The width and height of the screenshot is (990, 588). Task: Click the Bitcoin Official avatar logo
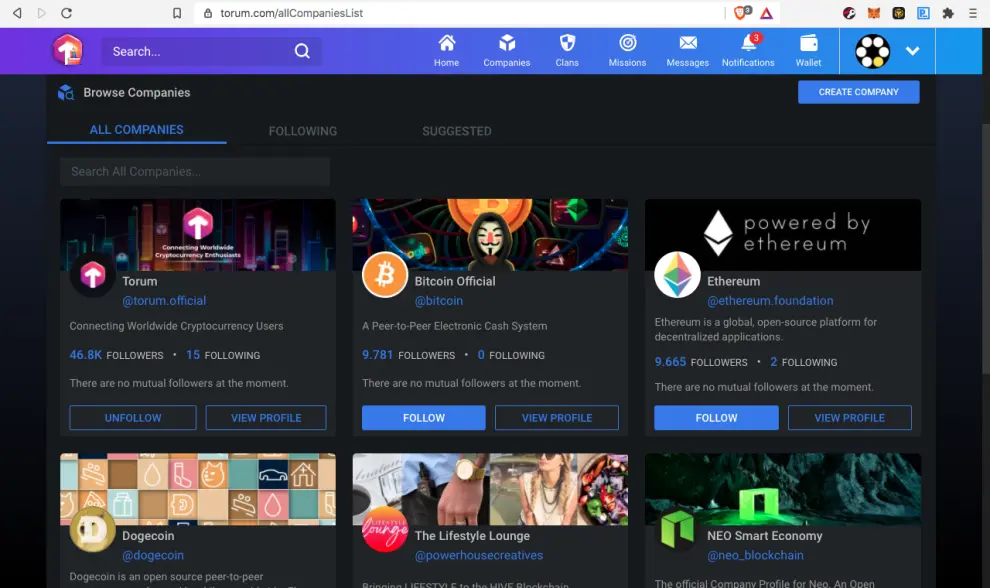click(x=385, y=275)
